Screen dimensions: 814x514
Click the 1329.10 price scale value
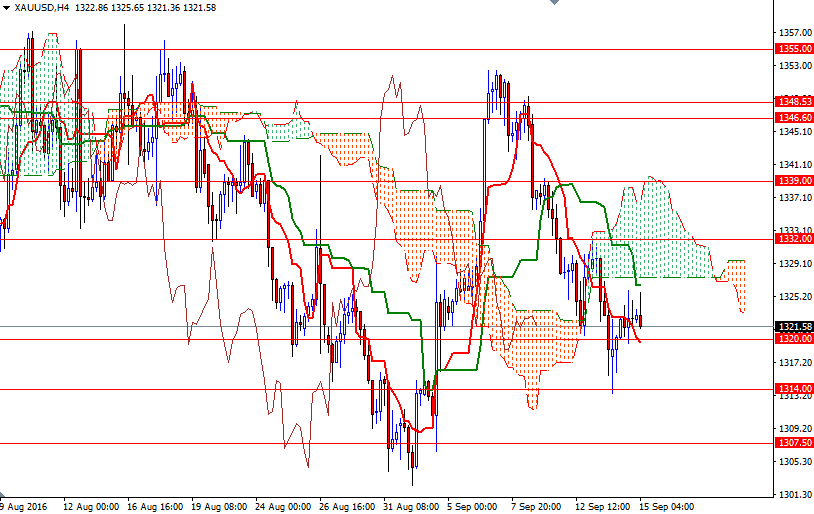coord(795,264)
